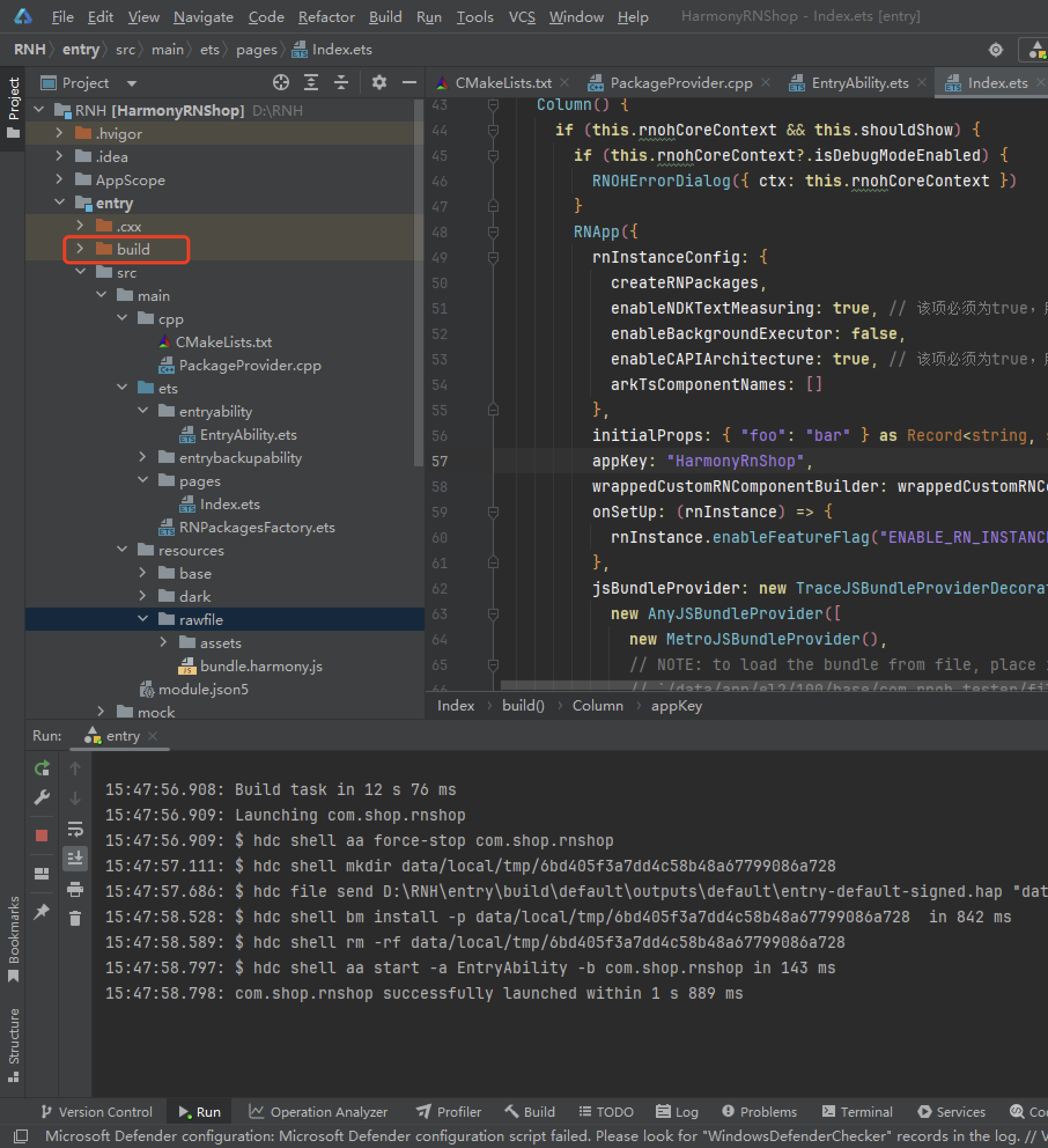Screen dimensions: 1048x1148
Task: Click the pages breadcrumb in navigation bar
Action: tap(256, 50)
